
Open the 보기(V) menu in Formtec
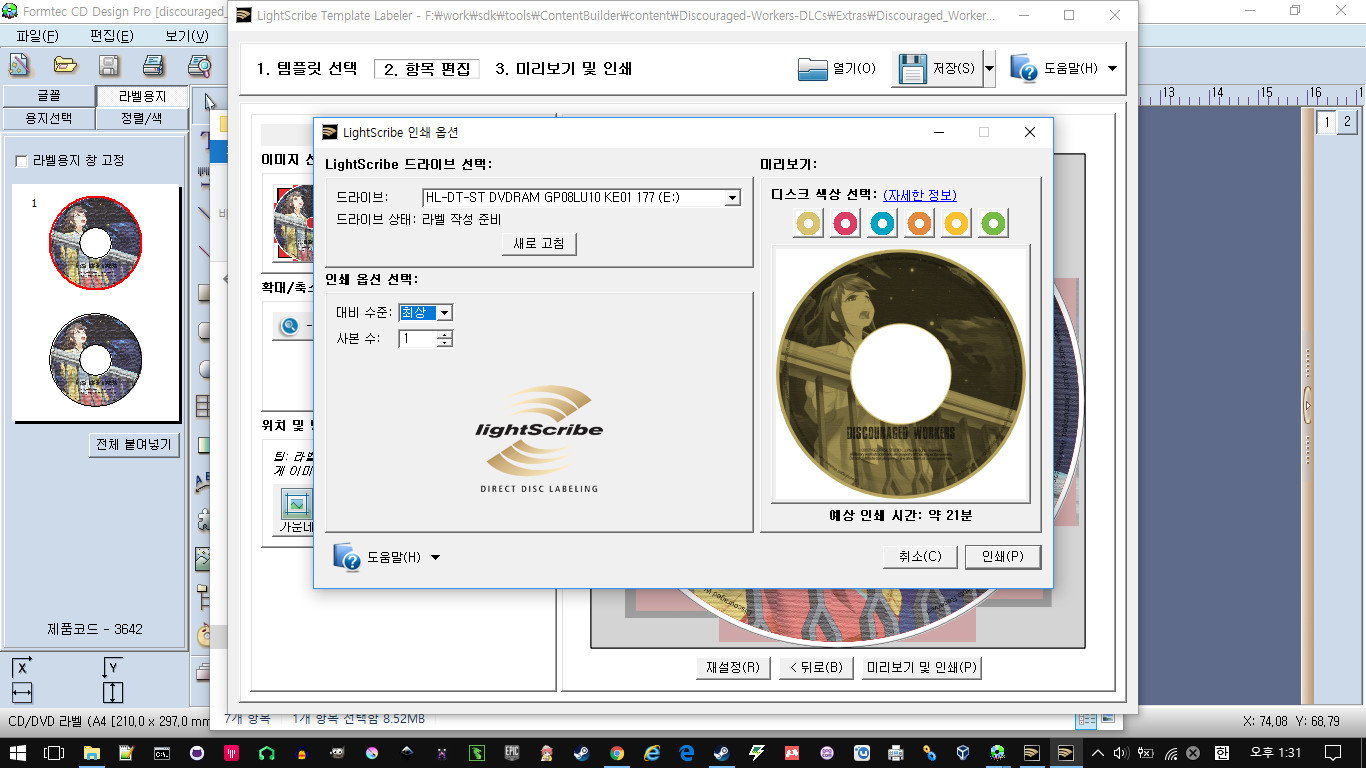point(187,36)
